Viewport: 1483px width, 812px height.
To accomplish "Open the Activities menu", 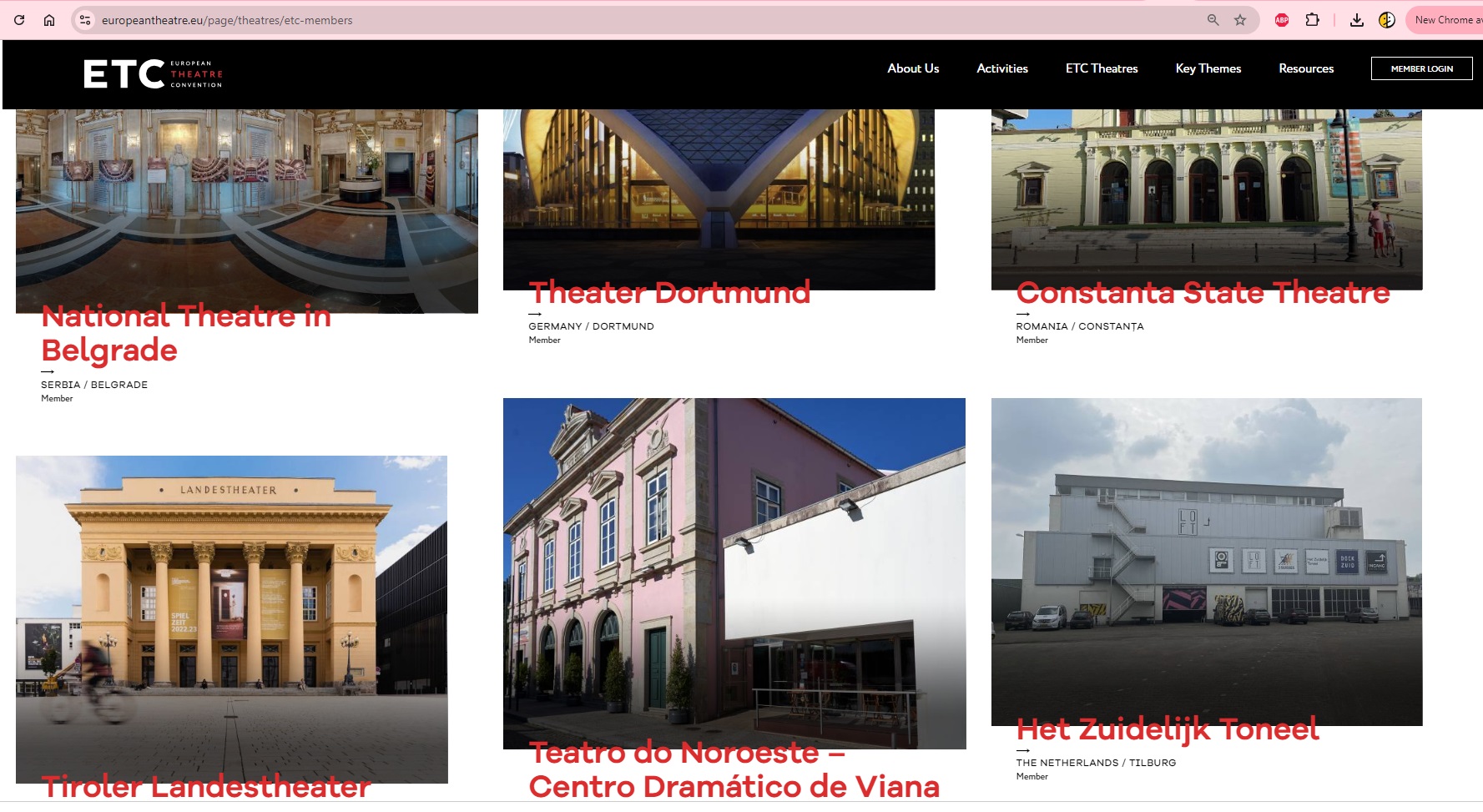I will pyautogui.click(x=1001, y=68).
